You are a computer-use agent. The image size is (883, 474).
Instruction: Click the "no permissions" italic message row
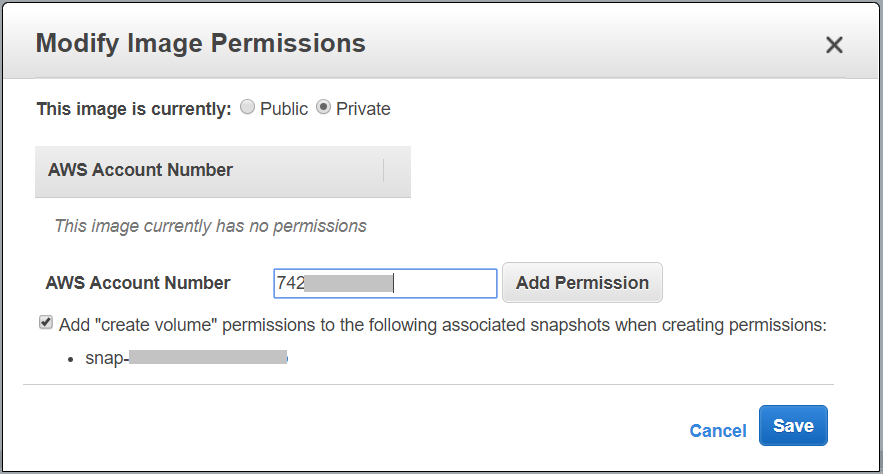pyautogui.click(x=210, y=226)
